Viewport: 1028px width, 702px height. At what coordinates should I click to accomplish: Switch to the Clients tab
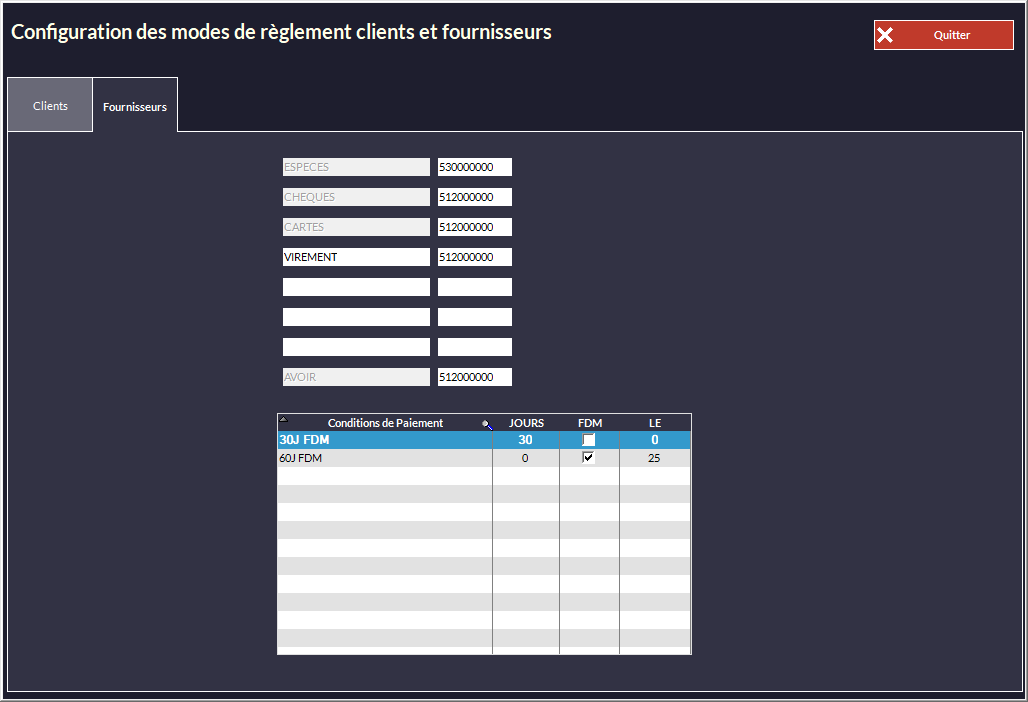[x=50, y=105]
